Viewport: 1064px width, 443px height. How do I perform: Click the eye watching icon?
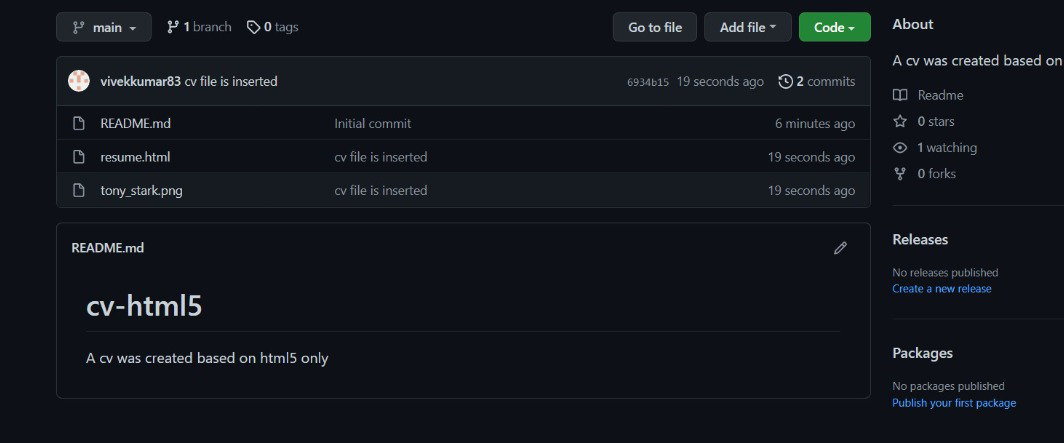point(900,148)
